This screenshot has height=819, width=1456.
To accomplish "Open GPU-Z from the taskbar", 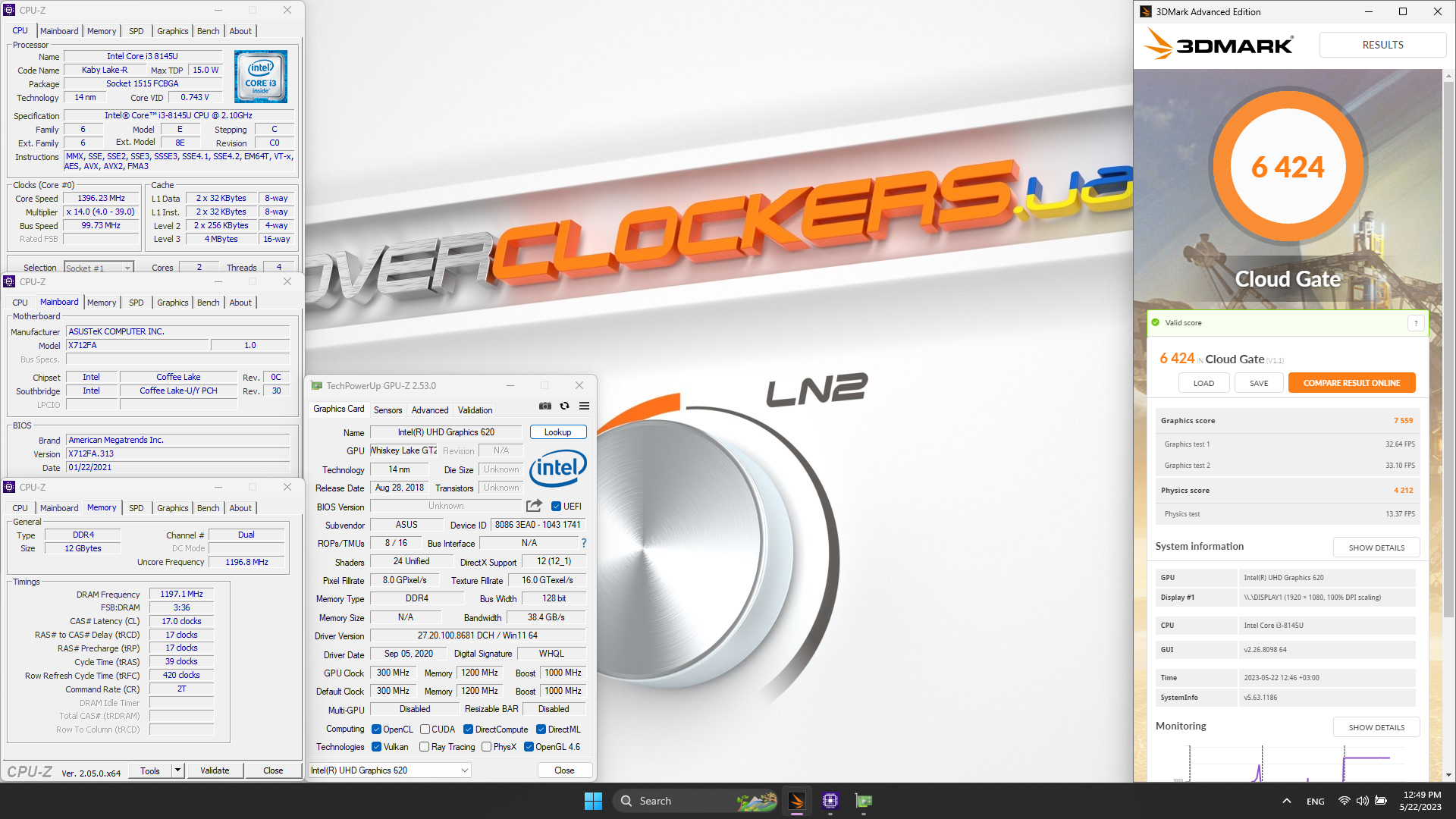I will pos(864,801).
